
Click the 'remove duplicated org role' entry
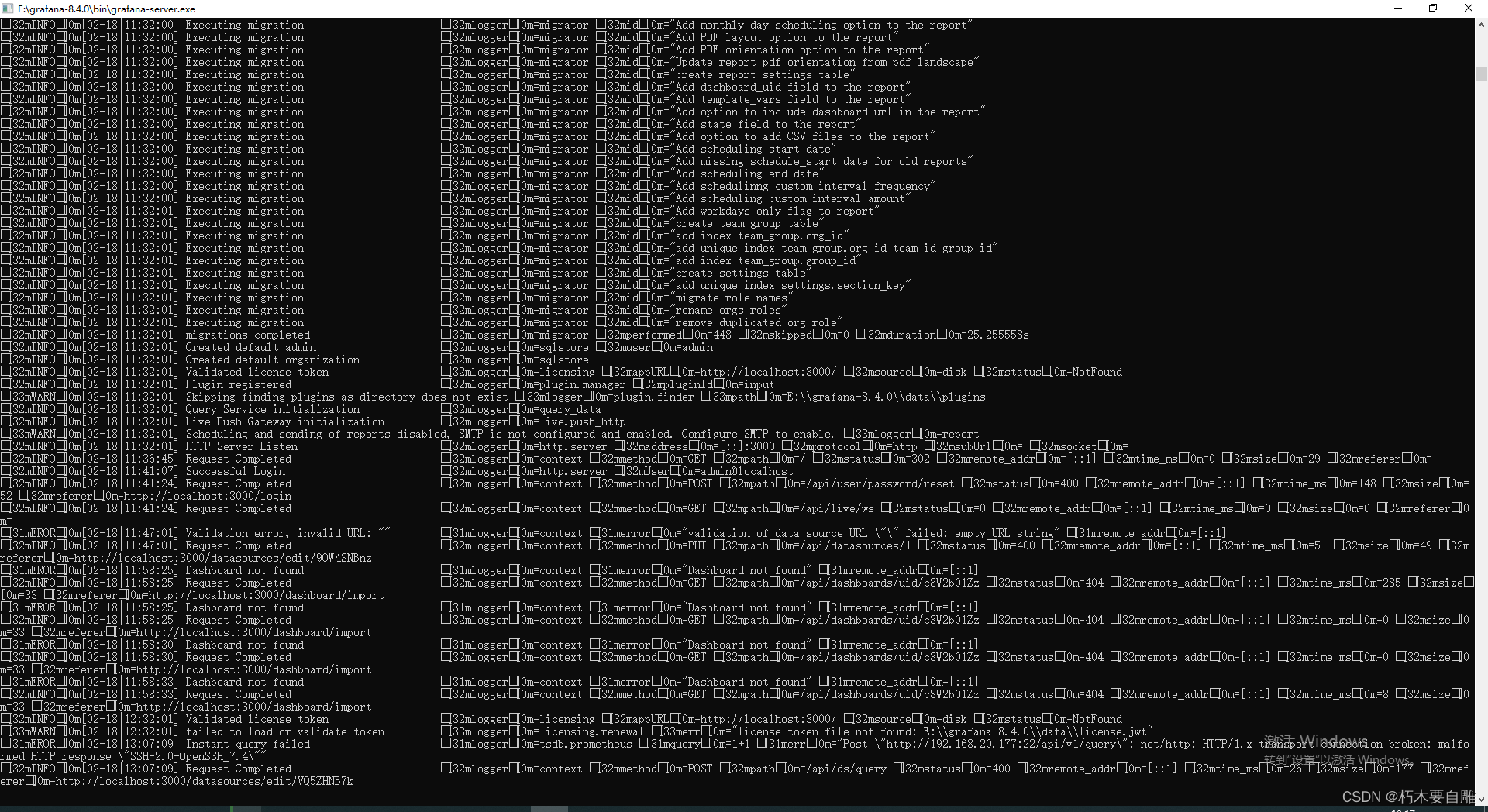(756, 322)
